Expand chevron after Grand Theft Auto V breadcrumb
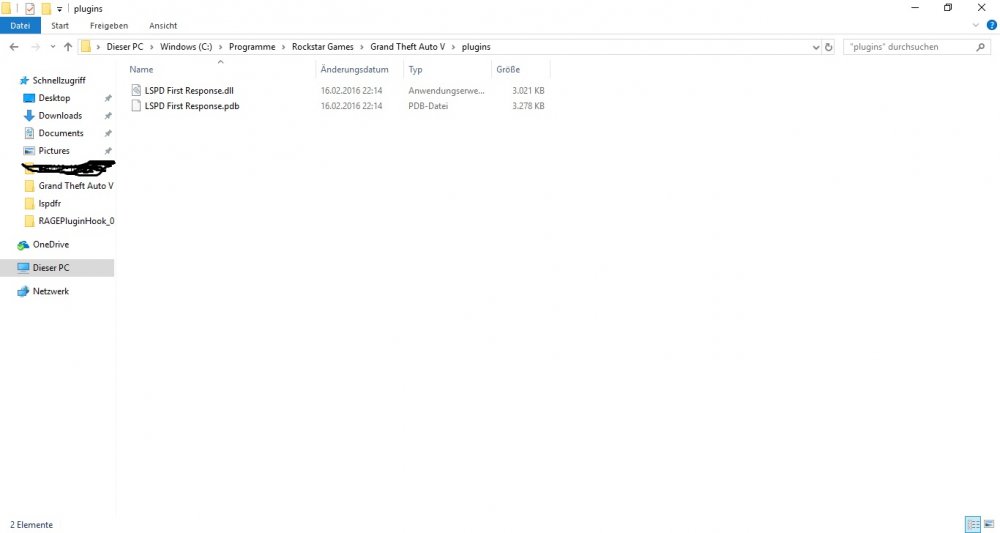 pos(453,47)
